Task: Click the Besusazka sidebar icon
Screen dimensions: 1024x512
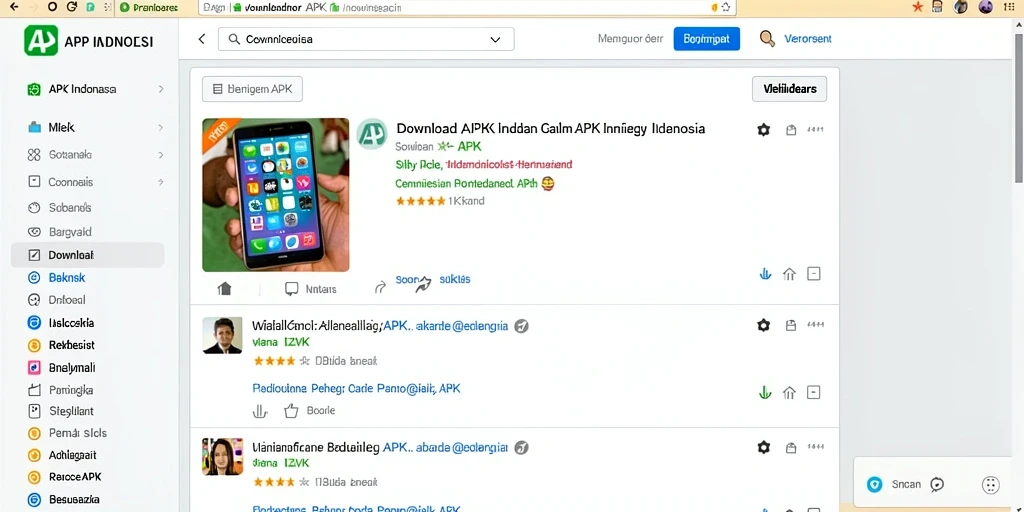Action: (x=35, y=500)
